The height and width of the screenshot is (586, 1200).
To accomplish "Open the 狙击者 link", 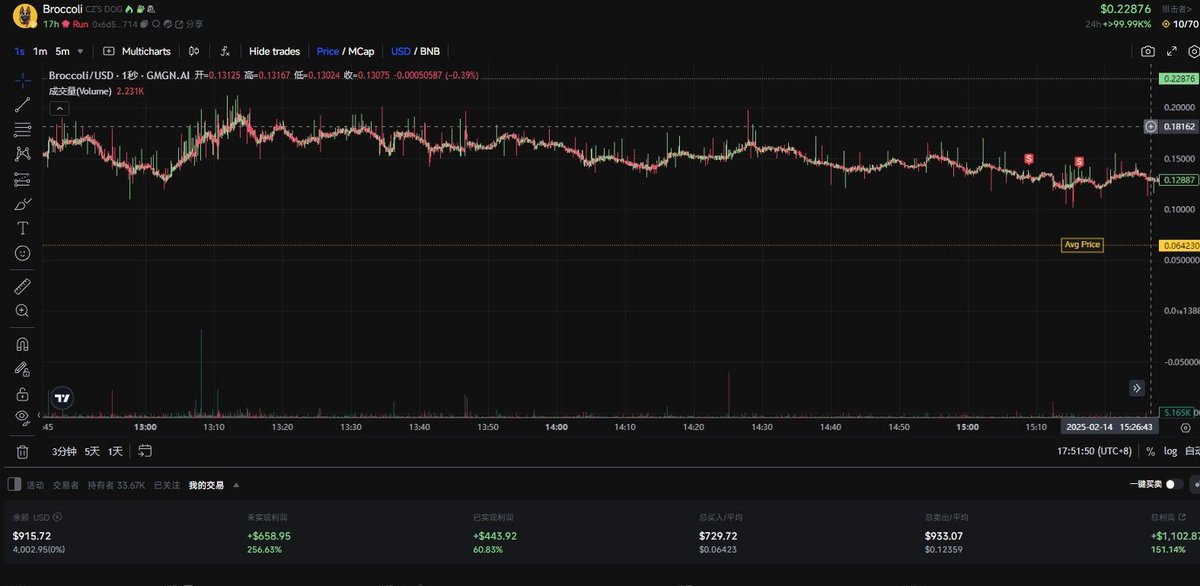I will 1176,8.
